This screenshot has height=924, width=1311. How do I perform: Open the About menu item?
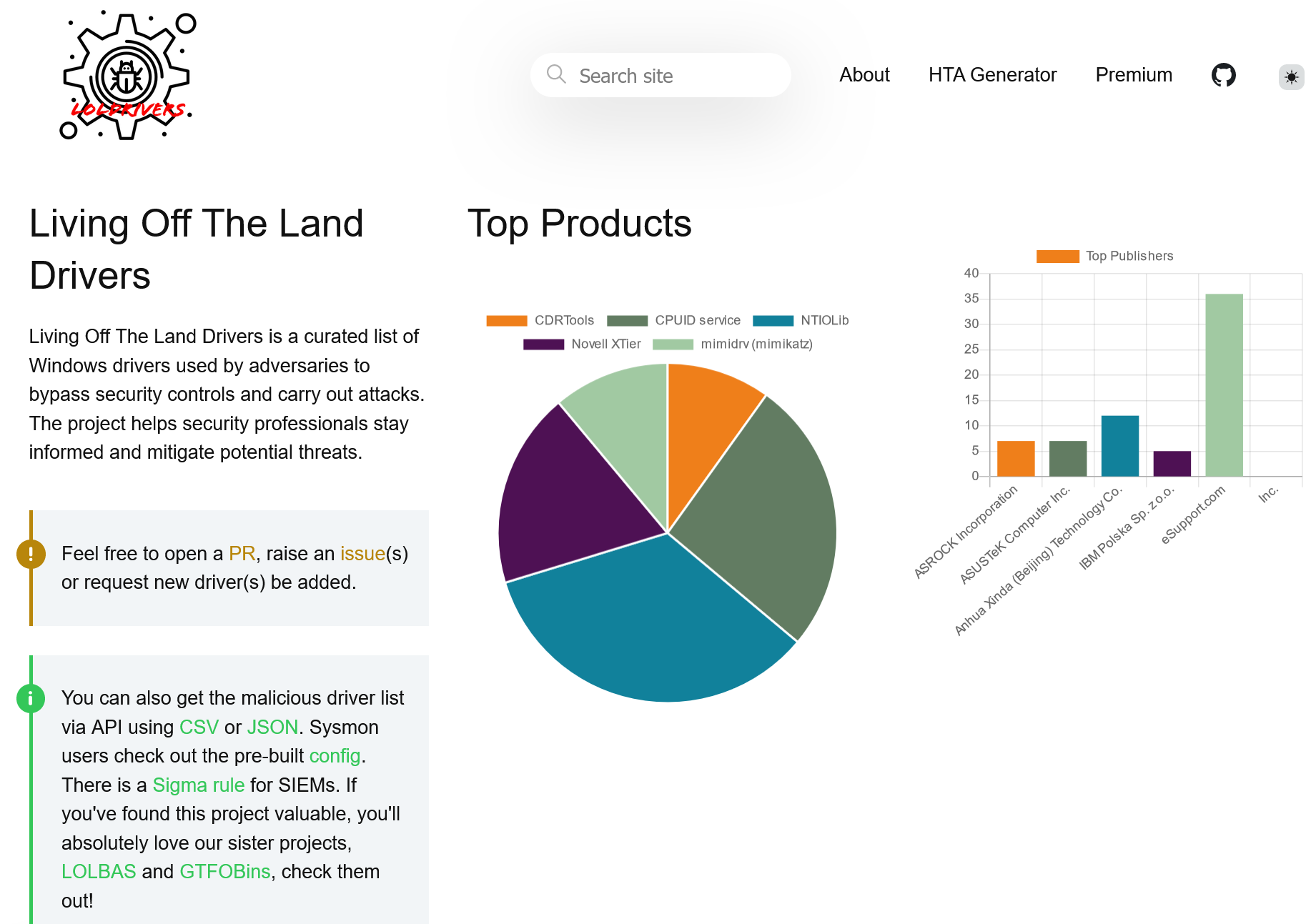864,75
